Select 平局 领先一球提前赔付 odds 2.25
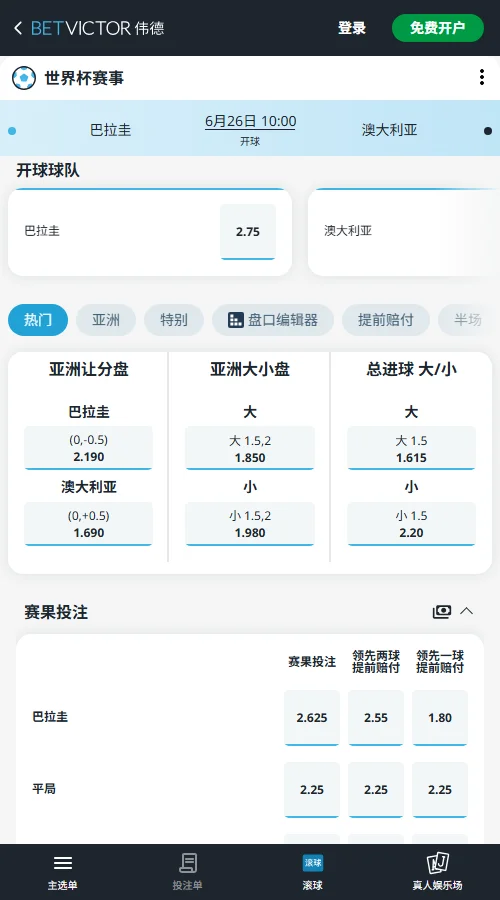500x900 pixels. click(x=440, y=790)
